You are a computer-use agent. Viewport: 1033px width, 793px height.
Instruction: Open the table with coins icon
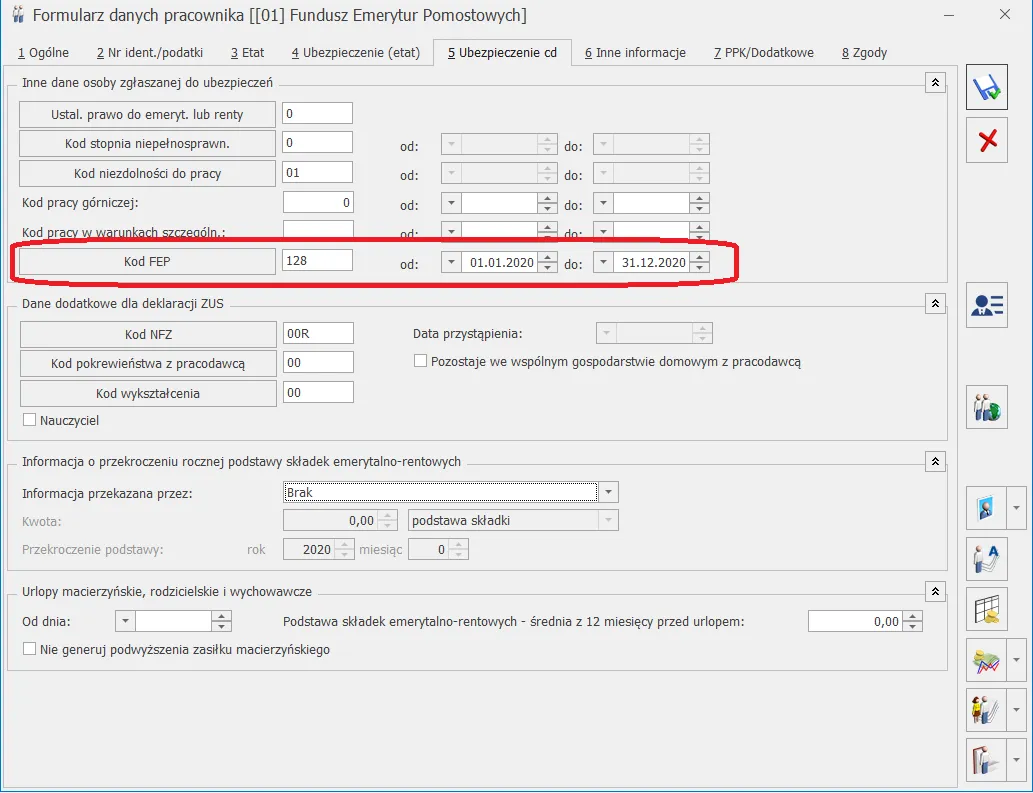pyautogui.click(x=987, y=609)
